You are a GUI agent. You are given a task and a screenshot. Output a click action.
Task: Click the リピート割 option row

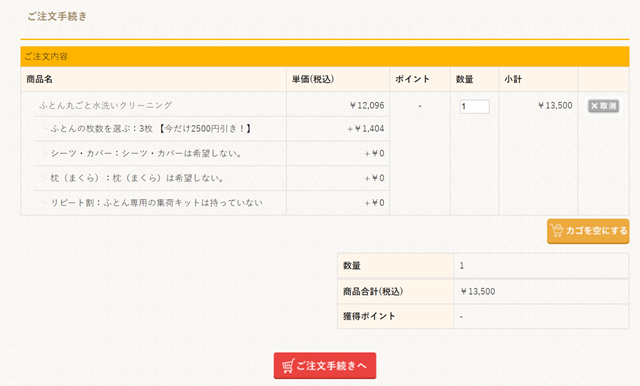[x=160, y=203]
